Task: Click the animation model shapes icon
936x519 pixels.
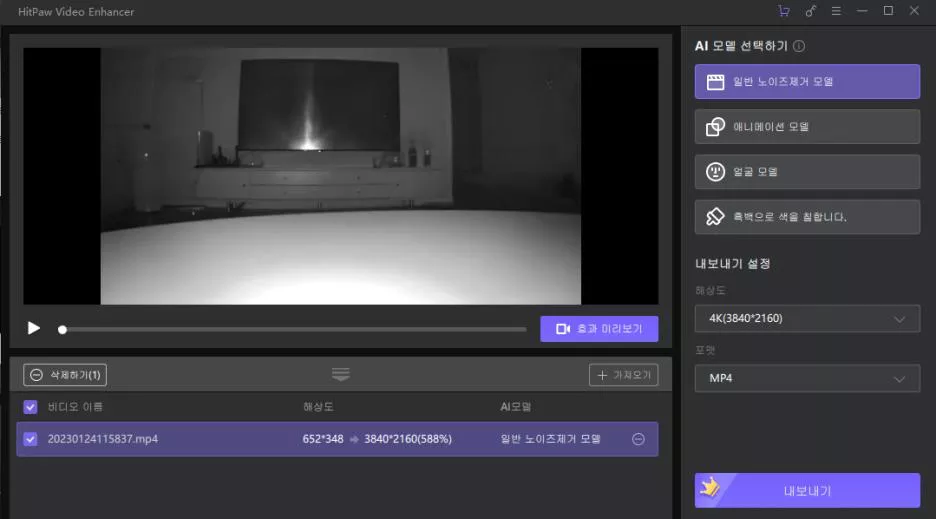Action: coord(715,127)
